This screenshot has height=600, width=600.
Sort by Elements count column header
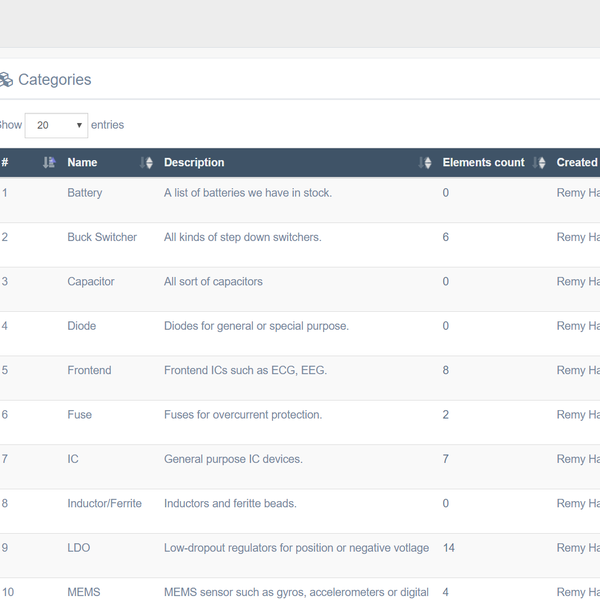coord(483,162)
